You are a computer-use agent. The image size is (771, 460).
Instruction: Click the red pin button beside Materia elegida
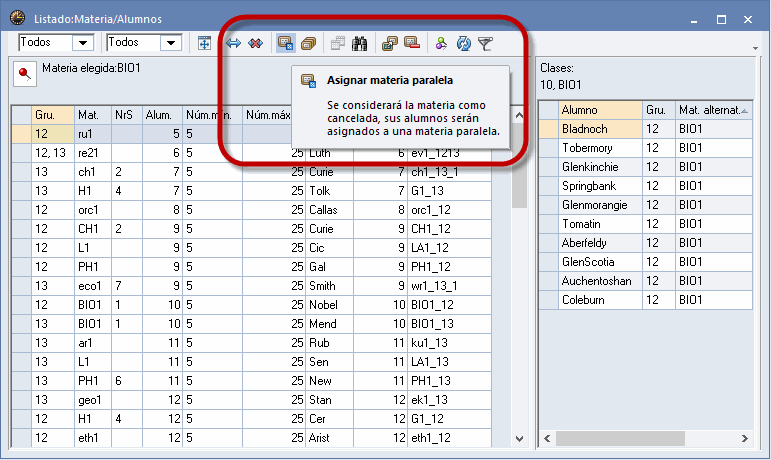pyautogui.click(x=25, y=74)
